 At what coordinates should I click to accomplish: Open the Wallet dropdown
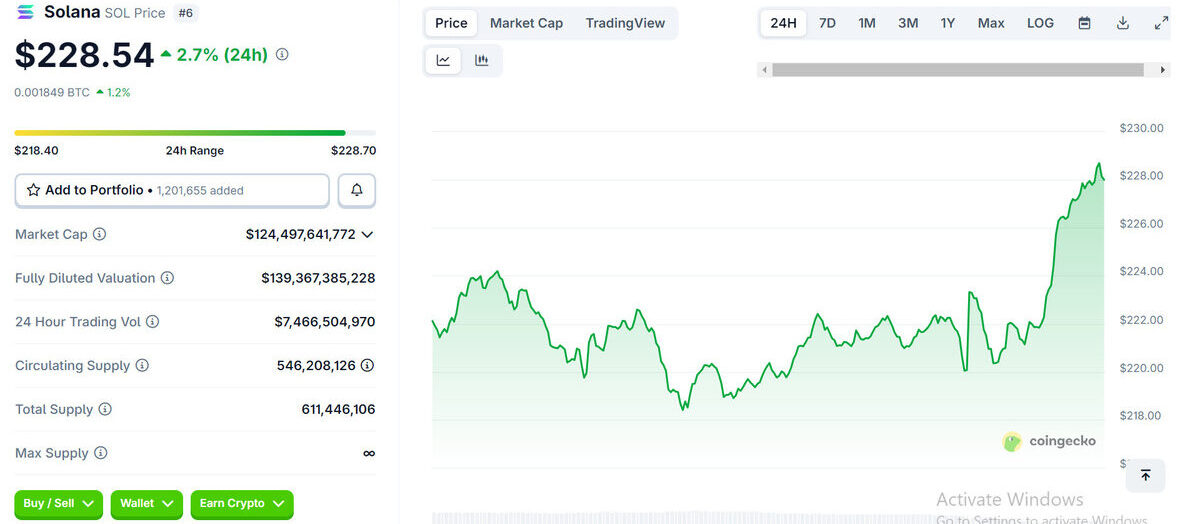146,504
